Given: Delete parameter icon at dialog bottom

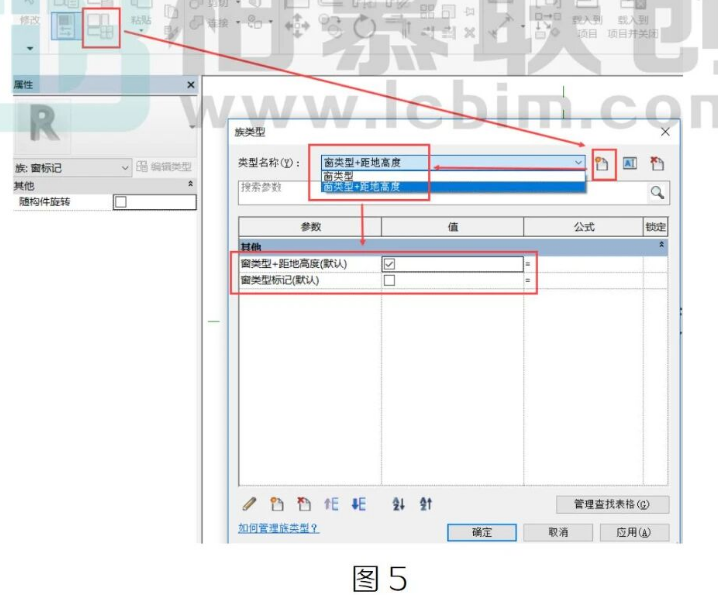Looking at the screenshot, I should (x=303, y=504).
